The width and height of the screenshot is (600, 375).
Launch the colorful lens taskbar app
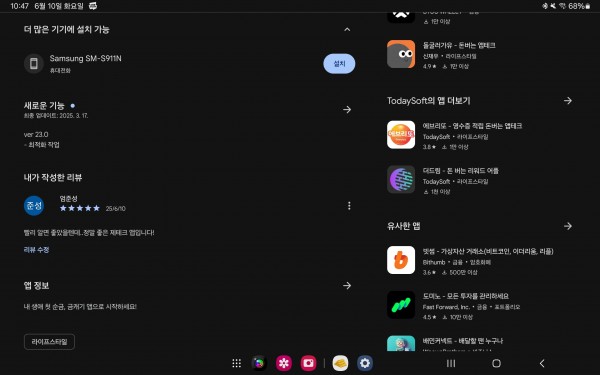click(259, 363)
